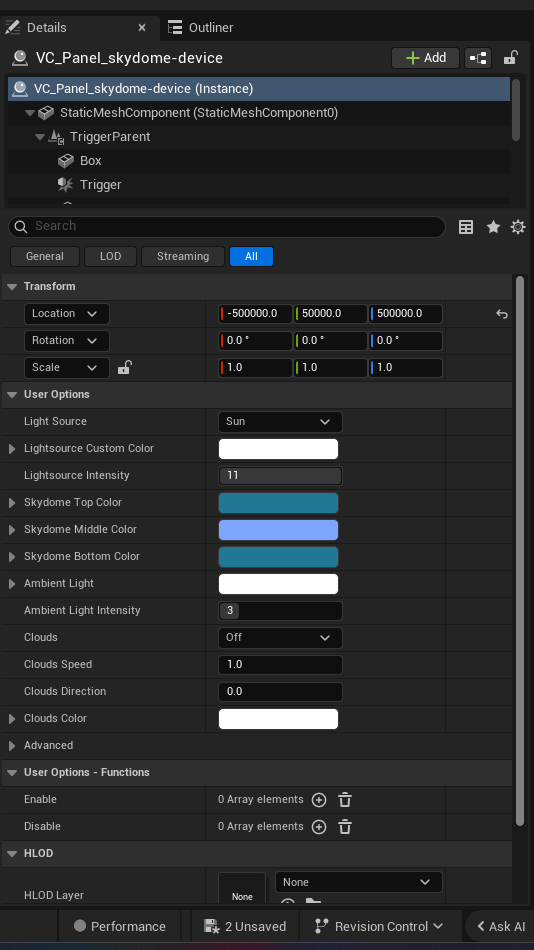
Task: Open the Rotation type dropdown
Action: tap(67, 340)
